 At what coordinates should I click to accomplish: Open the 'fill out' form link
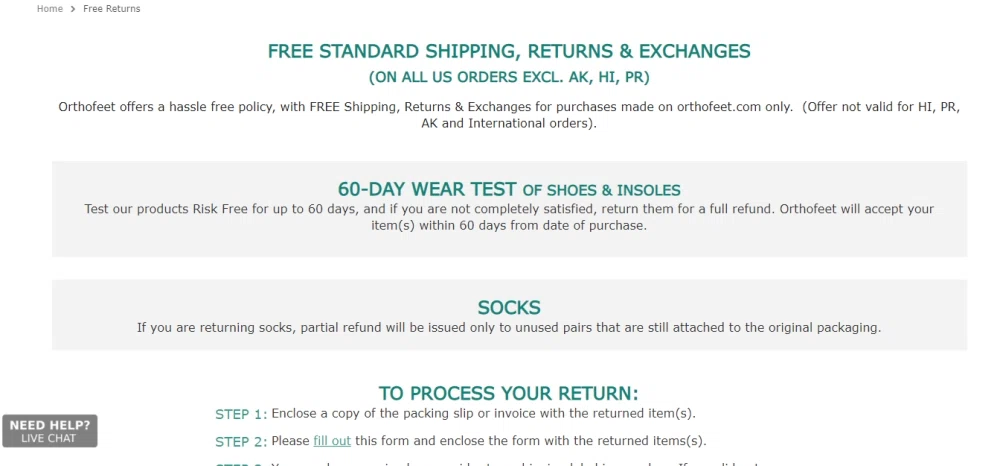click(x=332, y=440)
